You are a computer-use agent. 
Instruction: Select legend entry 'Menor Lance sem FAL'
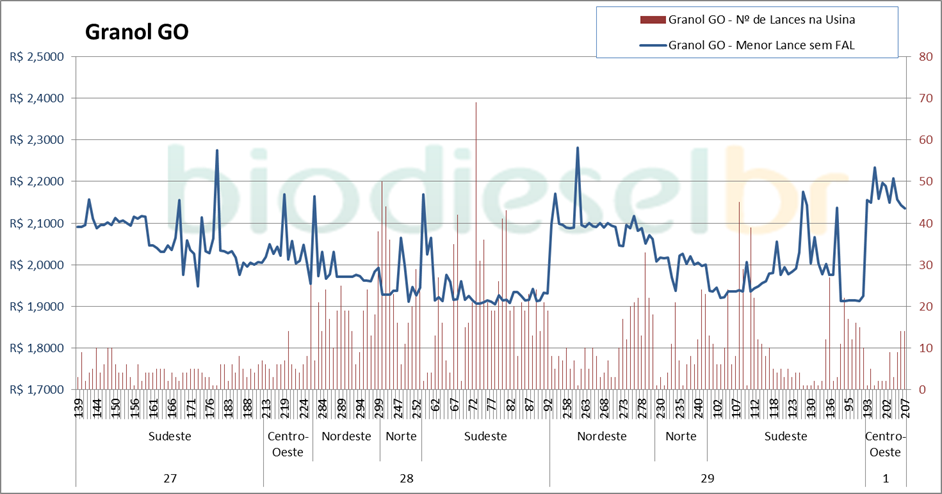click(x=762, y=45)
